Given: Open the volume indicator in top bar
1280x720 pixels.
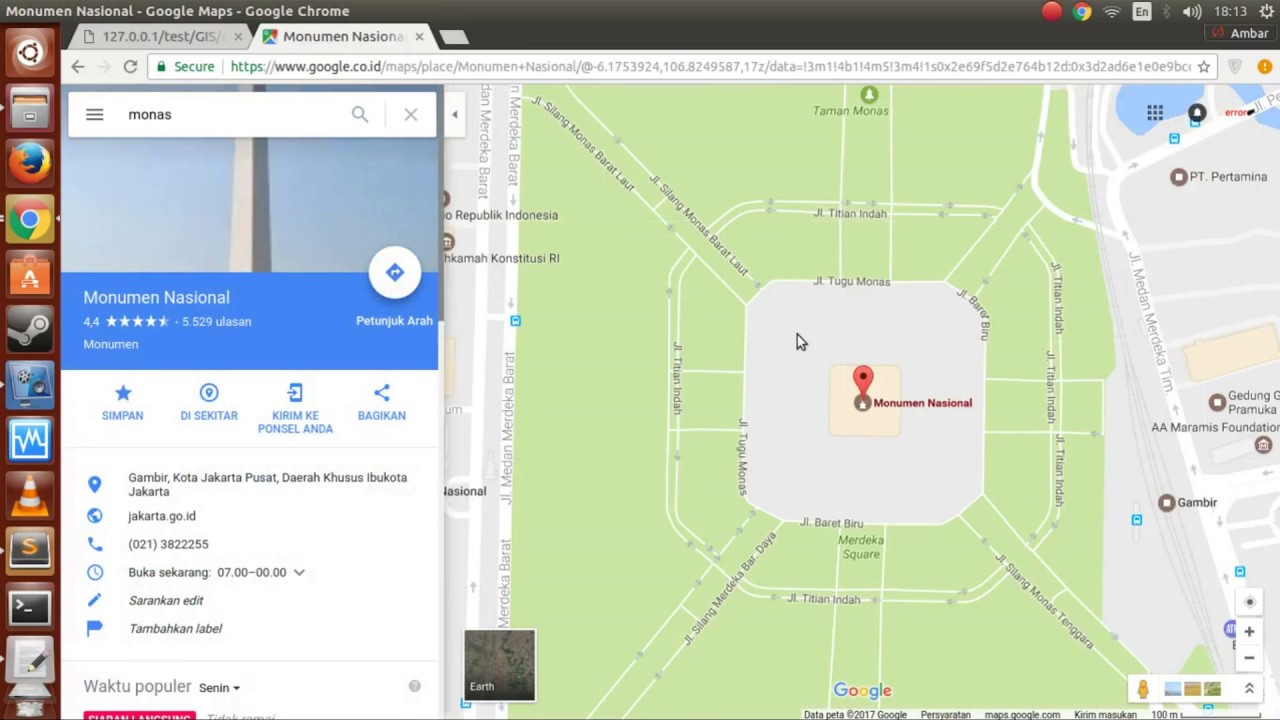Looking at the screenshot, I should click(x=1192, y=11).
